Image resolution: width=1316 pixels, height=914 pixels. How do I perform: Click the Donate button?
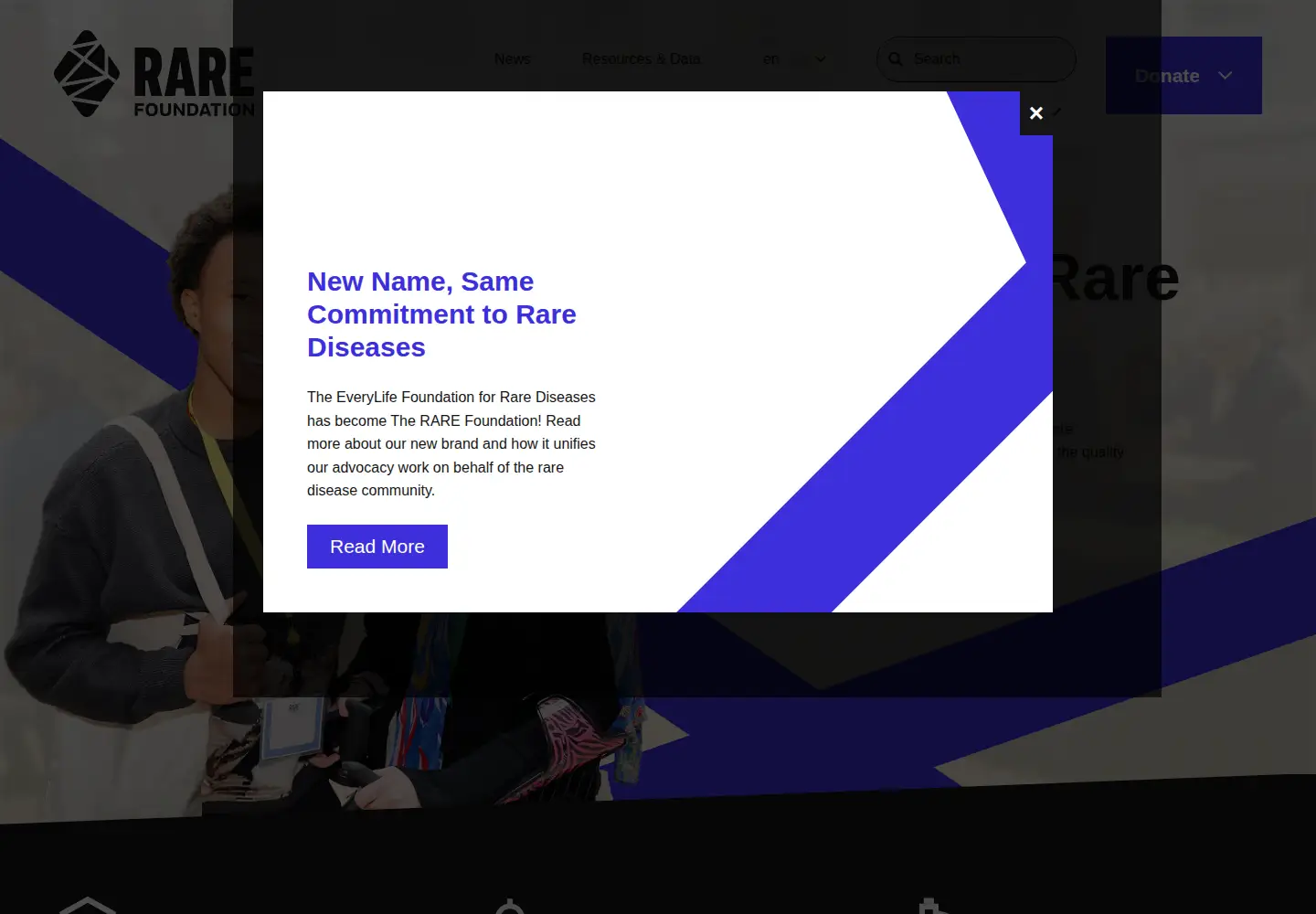click(x=1183, y=76)
